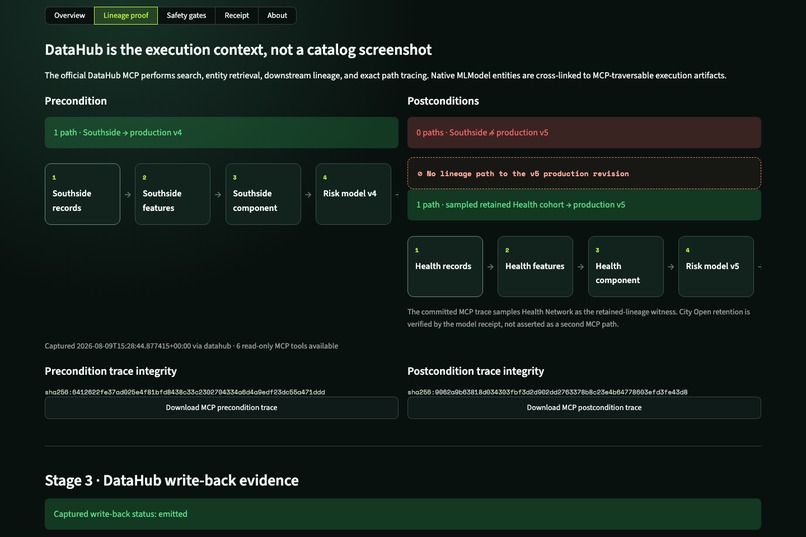Select the Lineage proof tab
The height and width of the screenshot is (537, 806).
126,15
